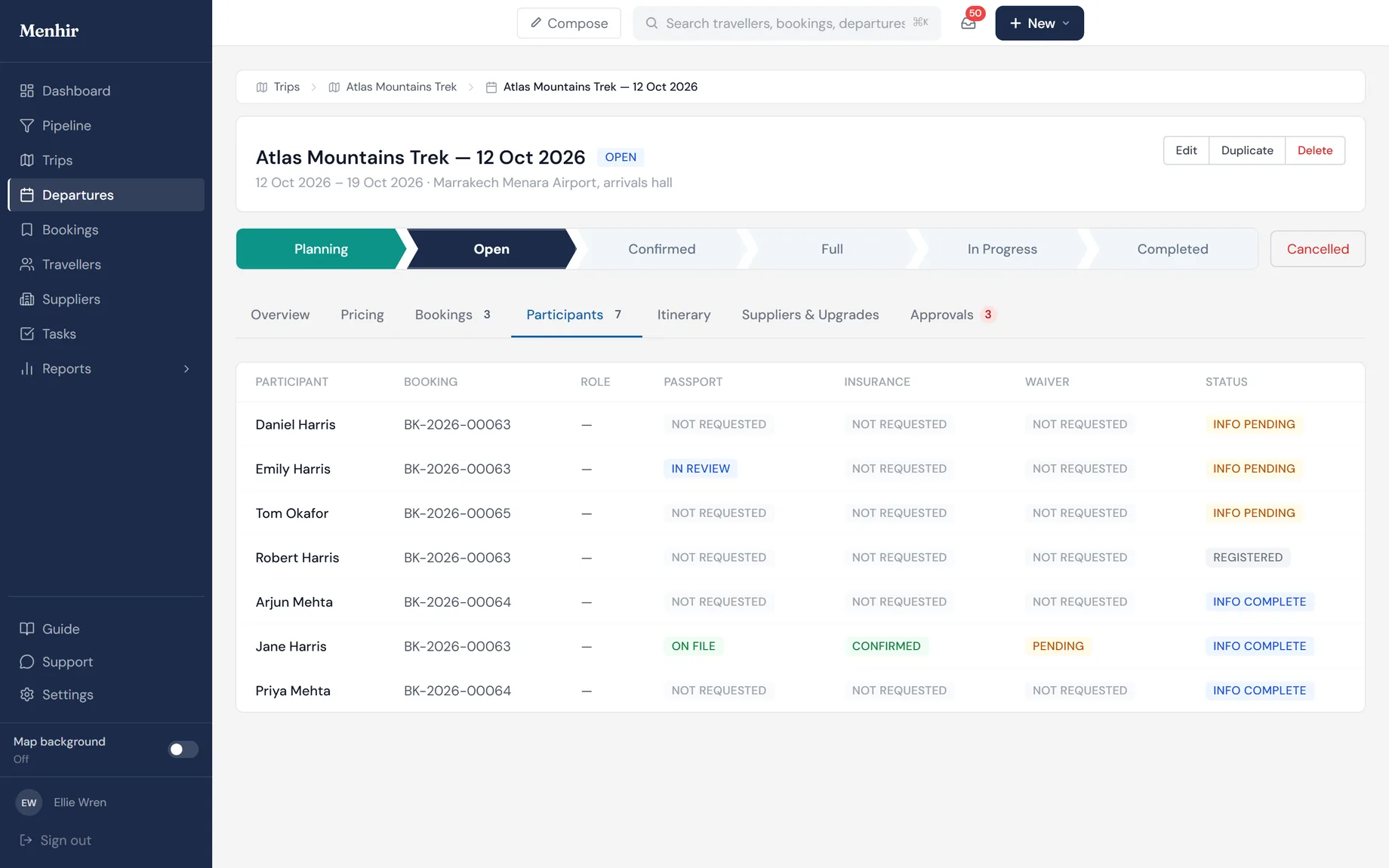This screenshot has width=1389, height=868.
Task: Switch to the Pricing tab
Action: tap(362, 315)
